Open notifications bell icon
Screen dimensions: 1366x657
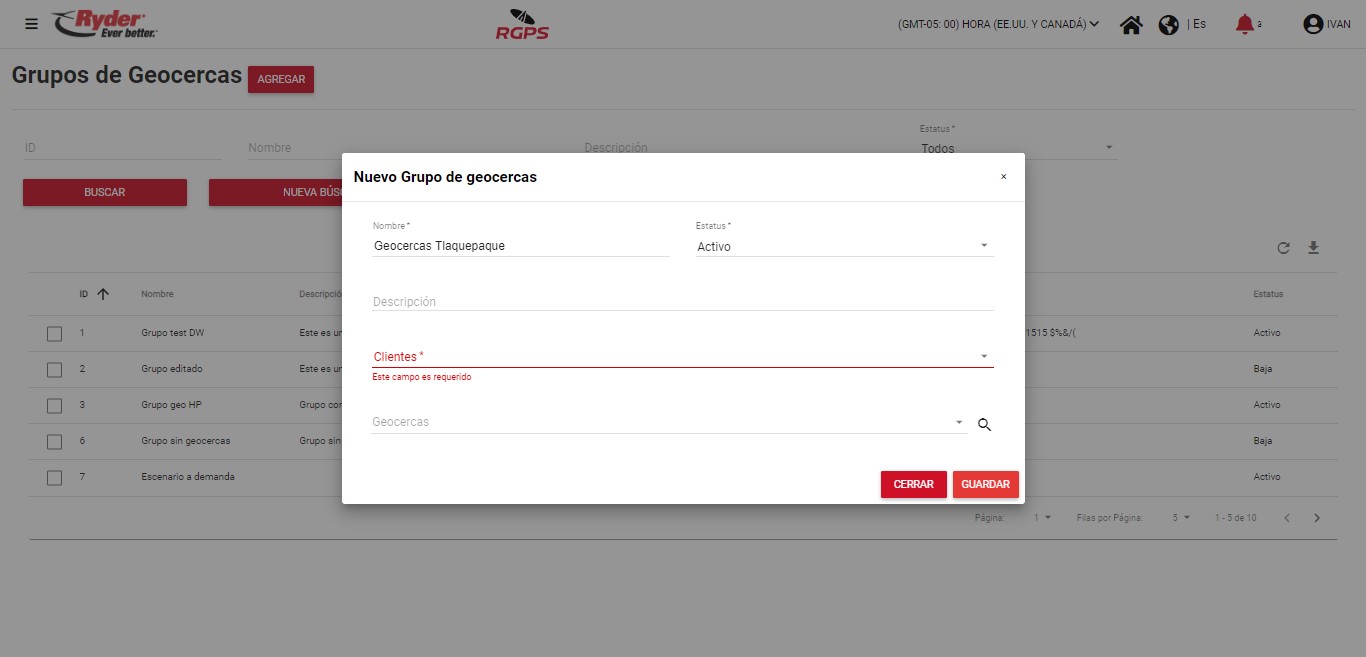coord(1244,24)
